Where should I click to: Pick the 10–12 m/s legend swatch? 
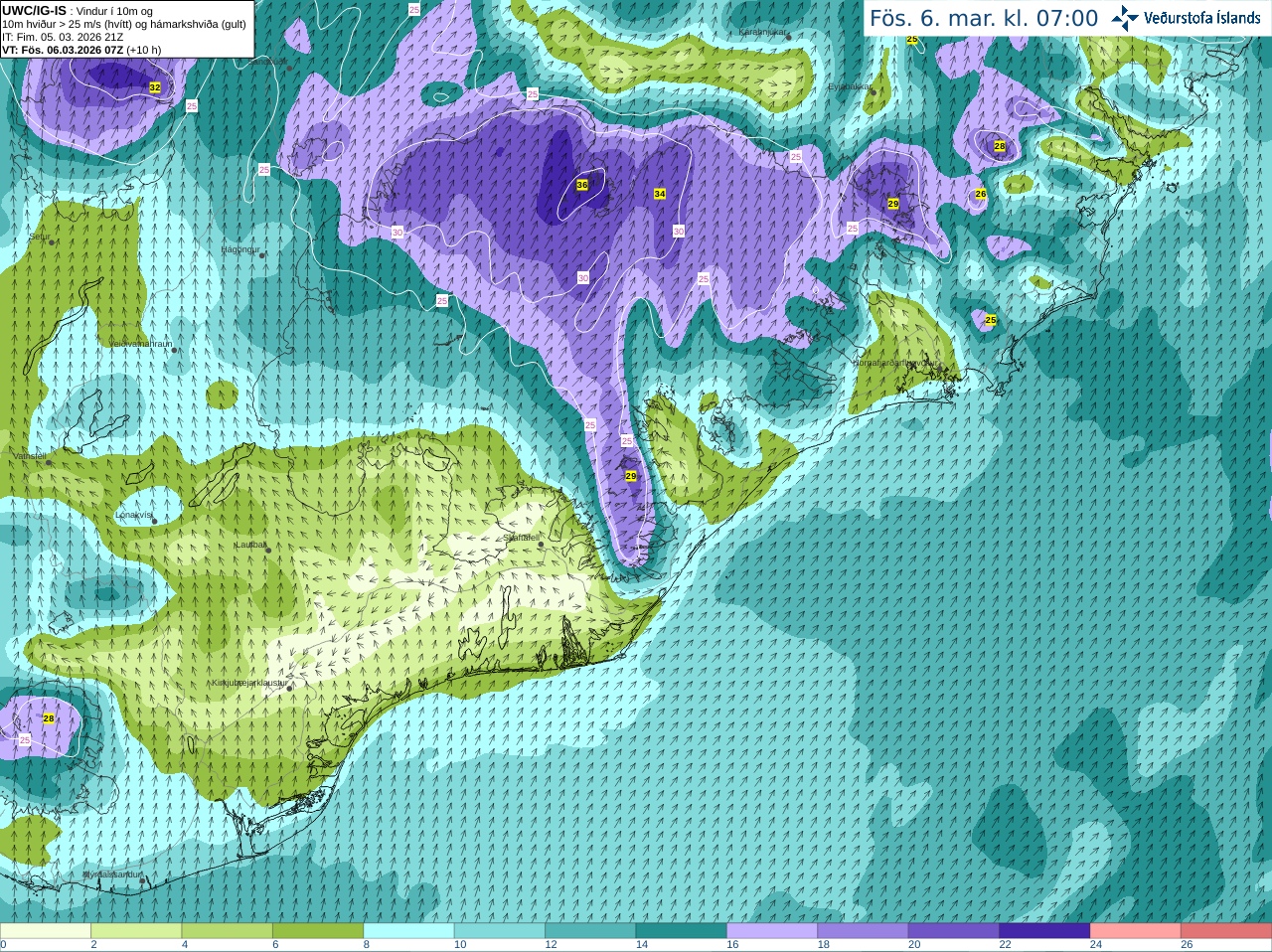click(500, 931)
